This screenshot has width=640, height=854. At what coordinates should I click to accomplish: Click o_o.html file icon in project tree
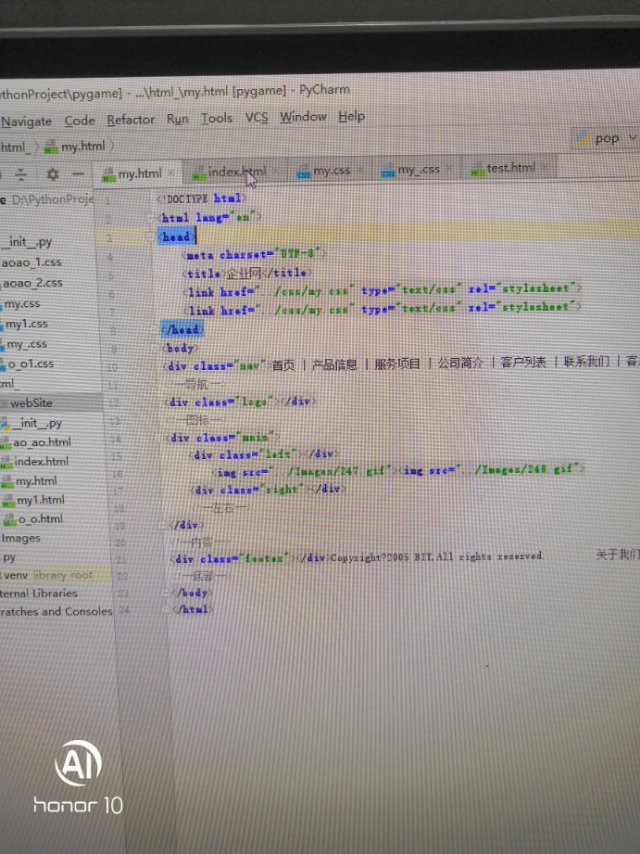tap(10, 520)
